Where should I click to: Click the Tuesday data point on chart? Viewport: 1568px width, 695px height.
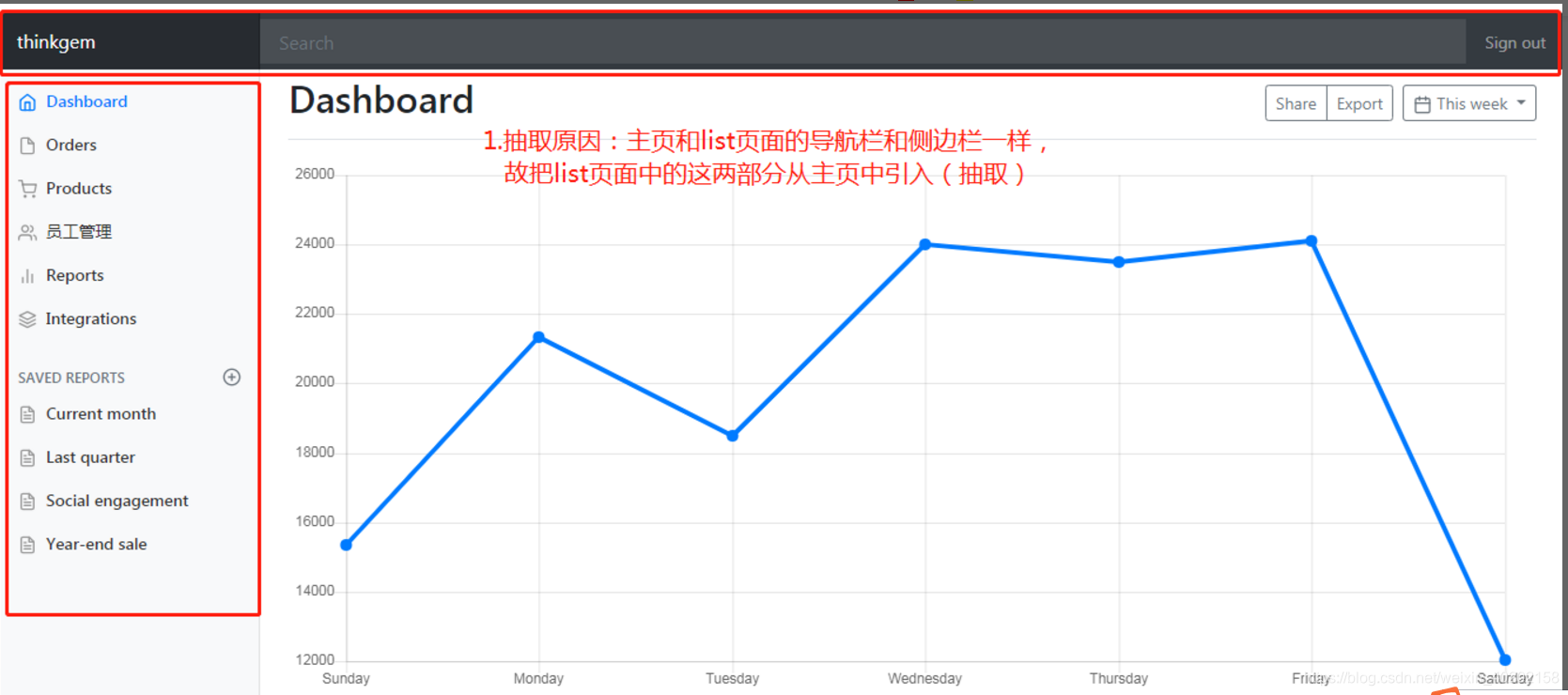(x=732, y=436)
